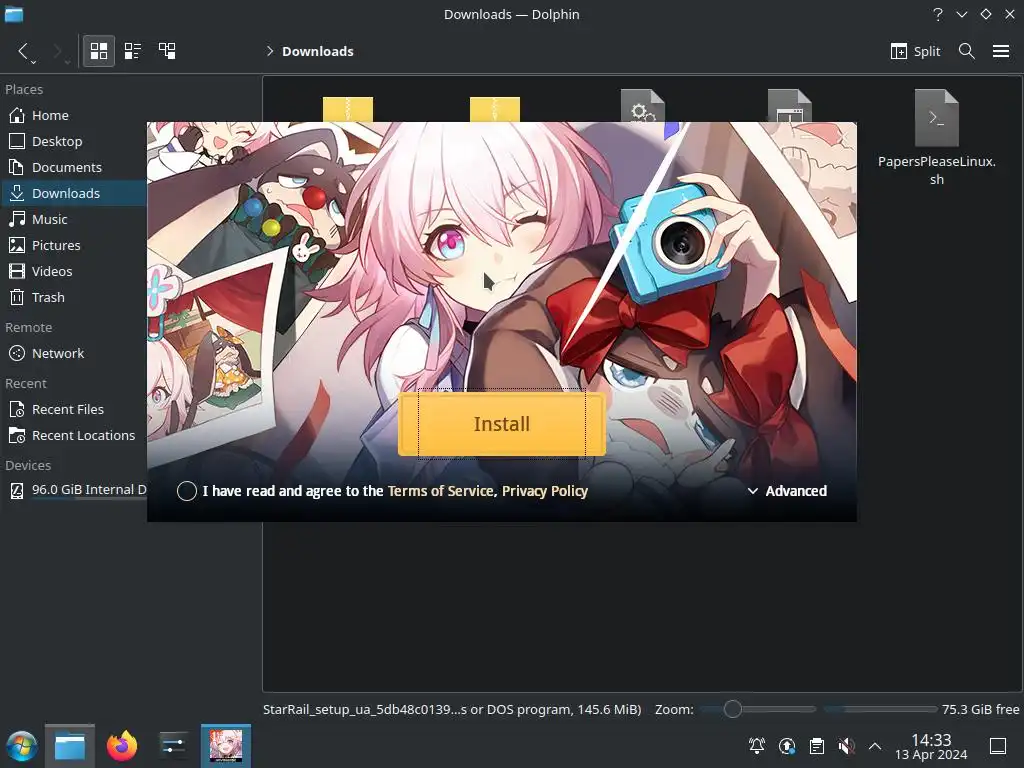1024x768 pixels.
Task: Click the Install button in the installer
Action: 502,424
